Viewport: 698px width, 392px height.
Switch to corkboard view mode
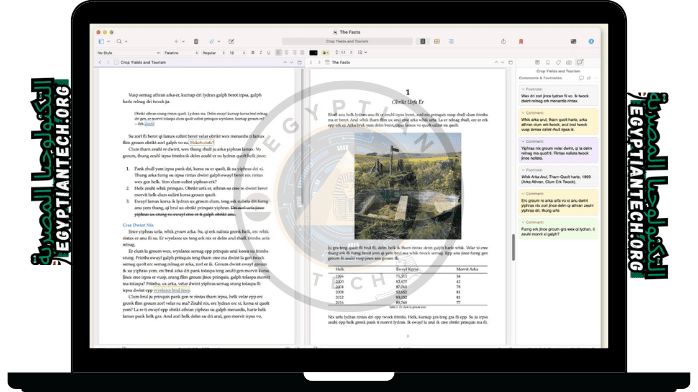(437, 41)
